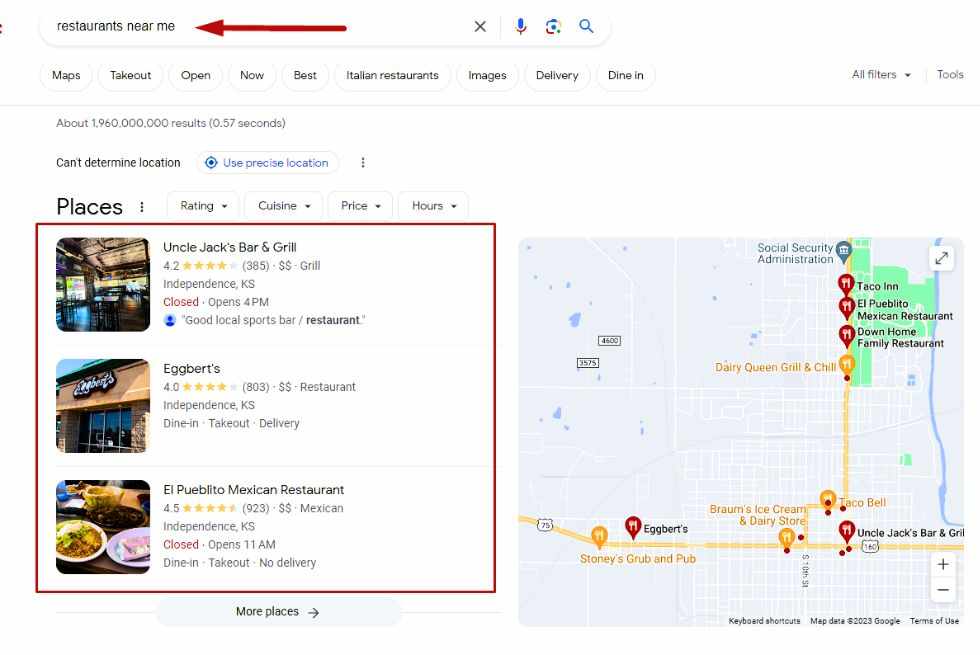Screen dimensions: 980x655
Task: Click the Uncle Jack's Bar & Grill photo
Action: pyautogui.click(x=103, y=284)
